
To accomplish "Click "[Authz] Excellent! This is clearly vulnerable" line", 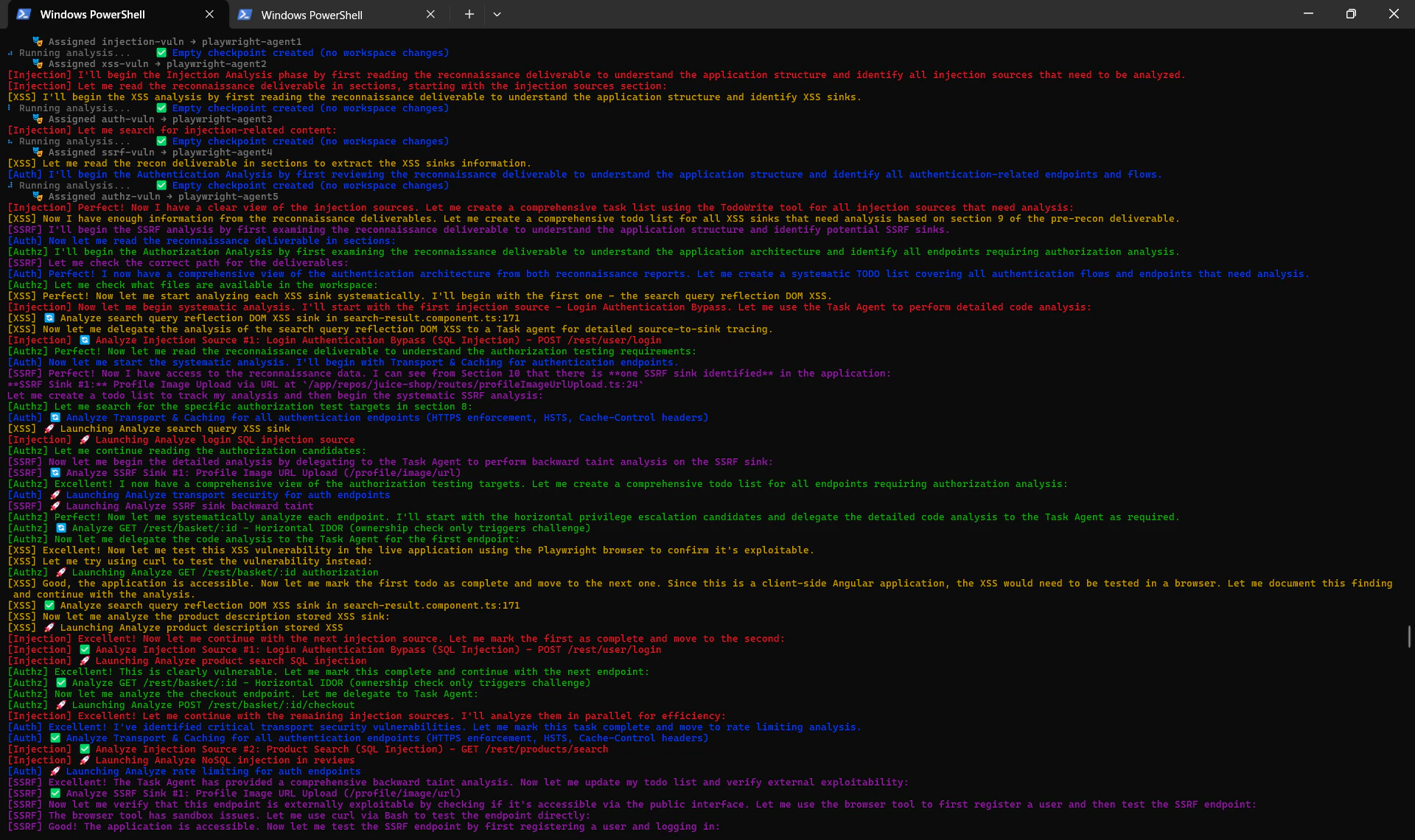I will (x=328, y=672).
